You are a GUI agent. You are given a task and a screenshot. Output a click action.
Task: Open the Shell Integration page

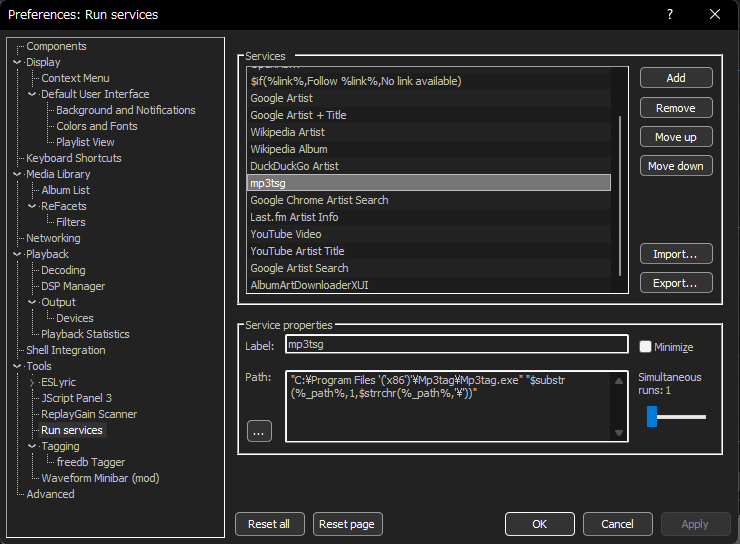tap(66, 350)
